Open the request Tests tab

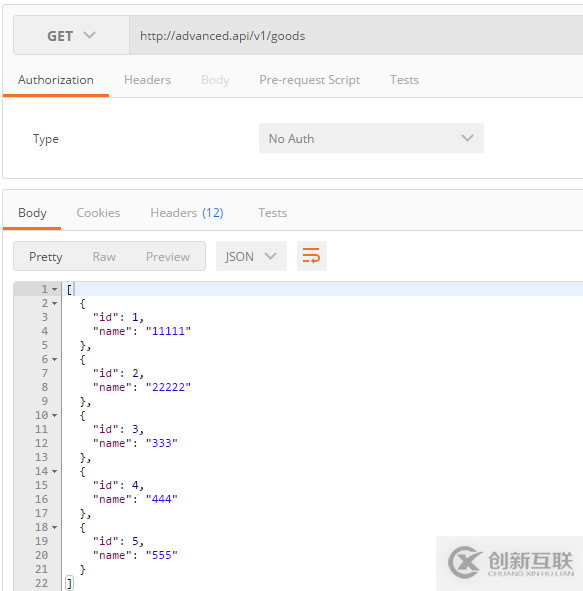point(404,80)
